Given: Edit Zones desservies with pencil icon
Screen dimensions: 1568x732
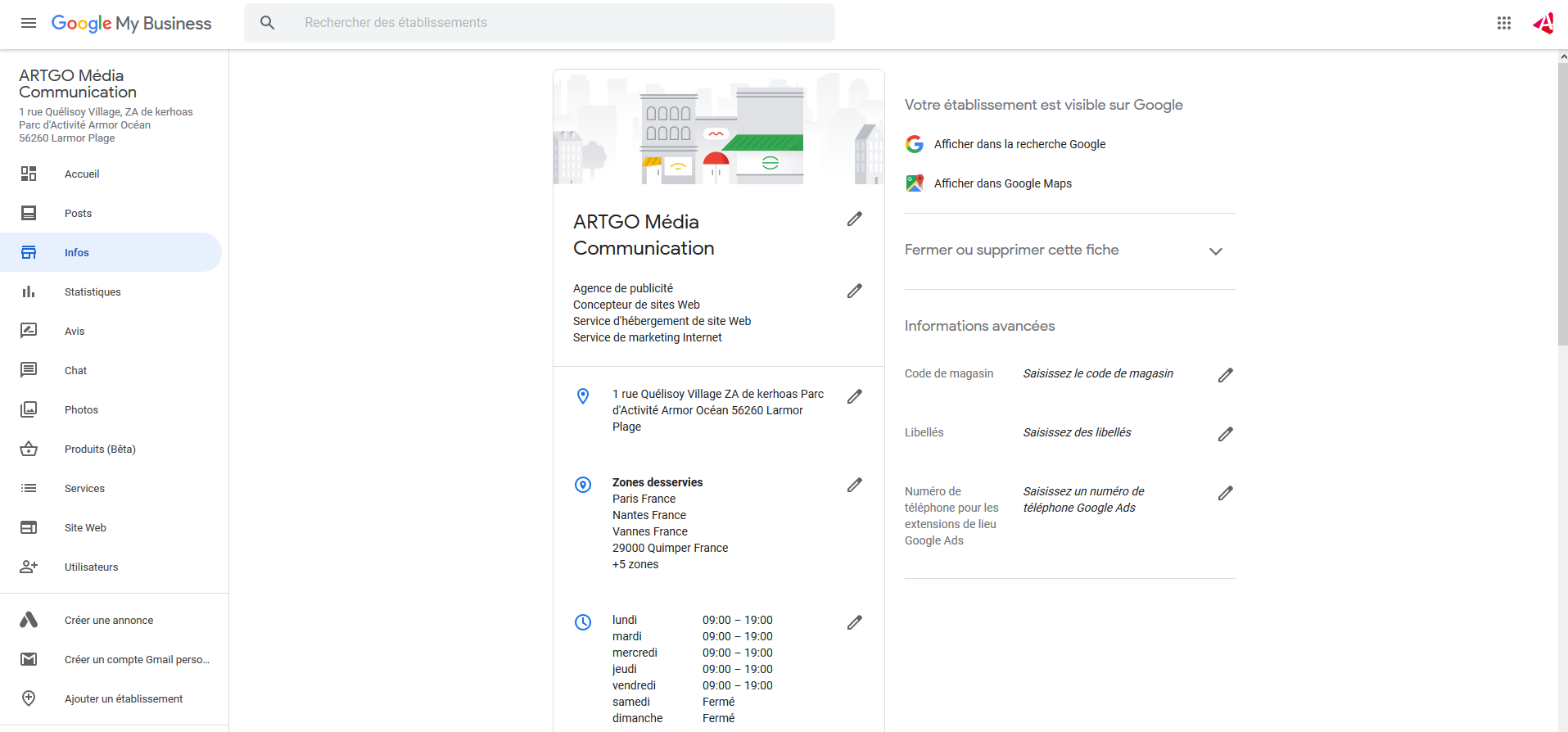Looking at the screenshot, I should (x=855, y=485).
